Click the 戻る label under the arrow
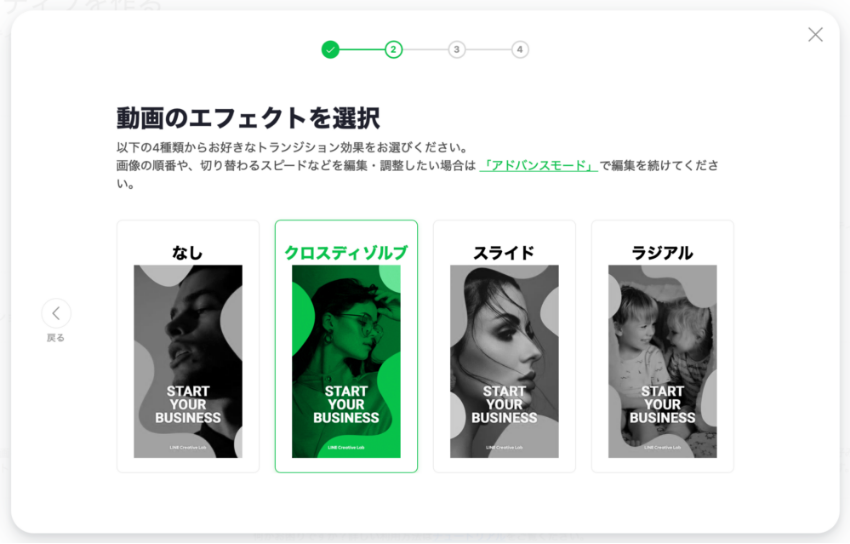This screenshot has height=544, width=850. [56, 338]
